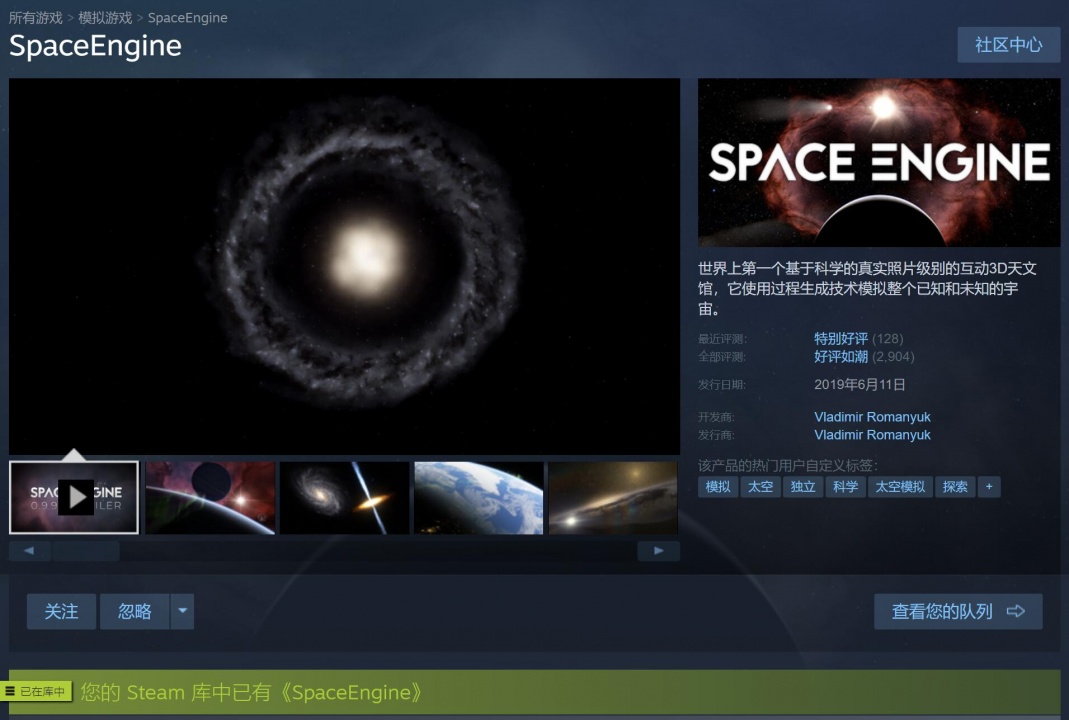Image resolution: width=1069 pixels, height=720 pixels.
Task: Select the 探索 tag
Action: [955, 487]
